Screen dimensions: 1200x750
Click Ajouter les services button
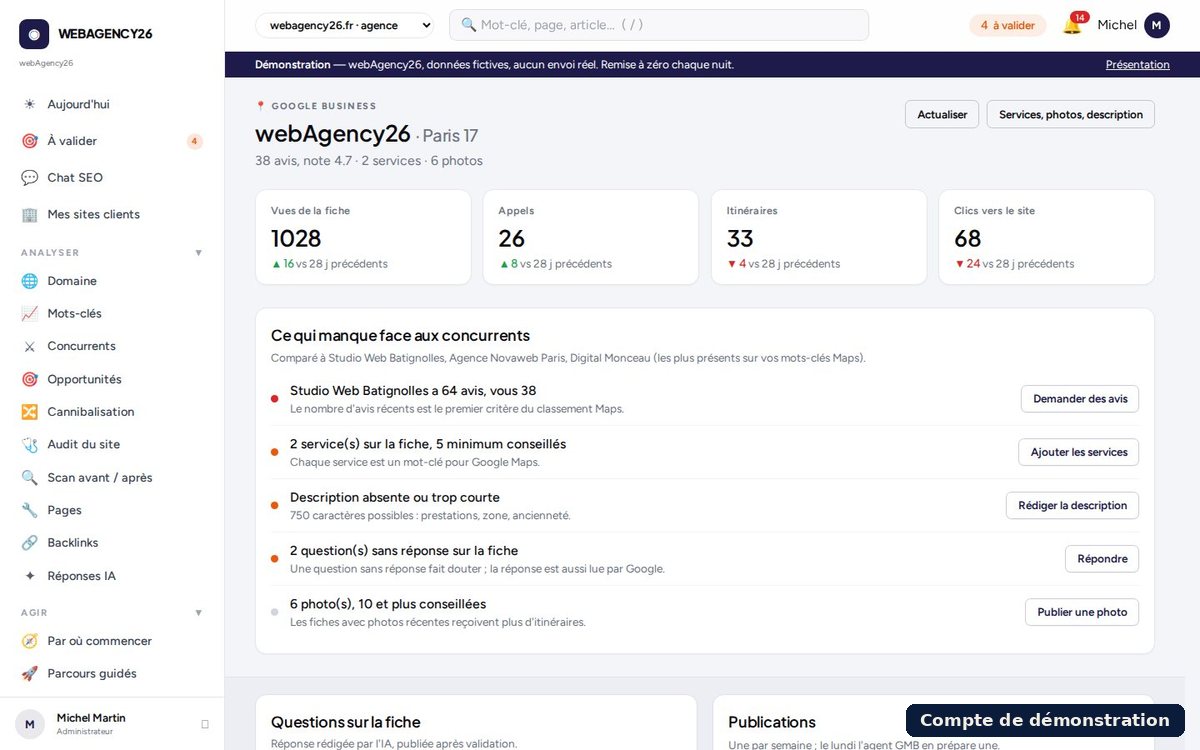(x=1079, y=452)
